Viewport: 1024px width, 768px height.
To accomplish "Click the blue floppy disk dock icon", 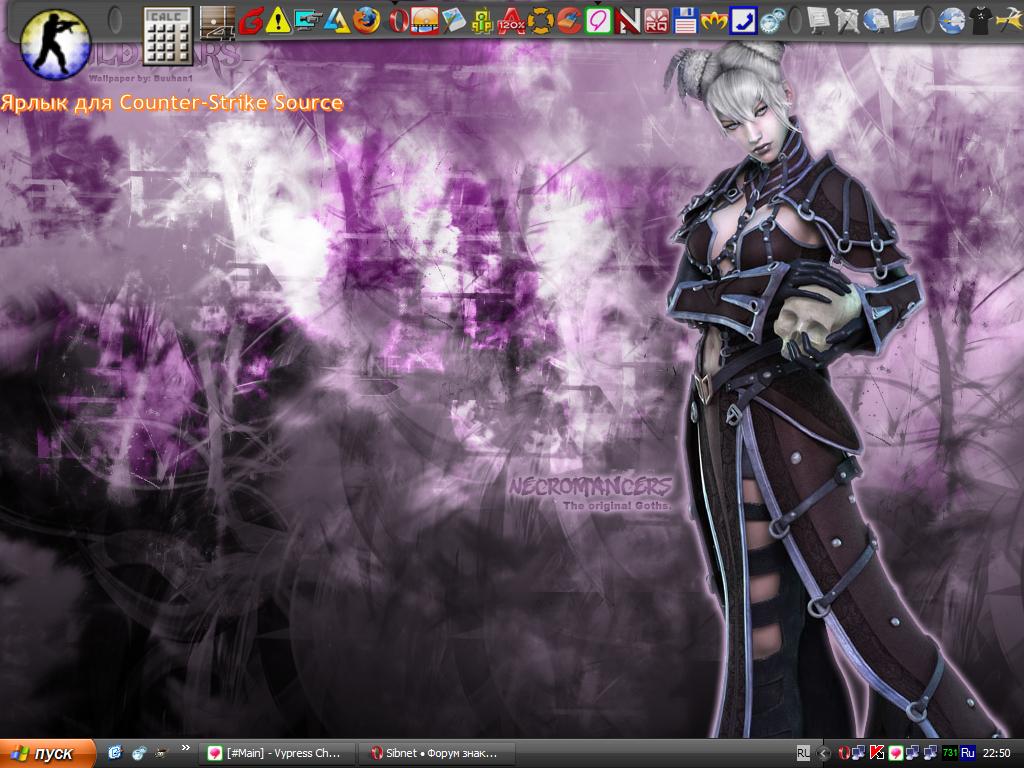I will 685,21.
